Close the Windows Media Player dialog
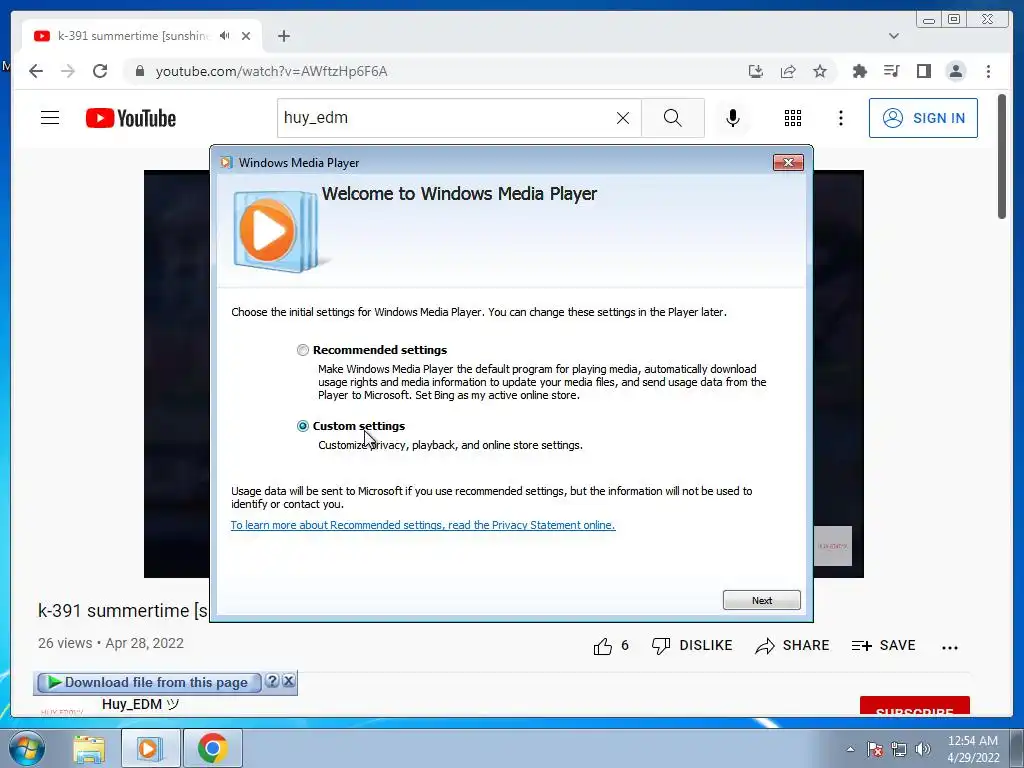The image size is (1024, 768). pos(788,163)
